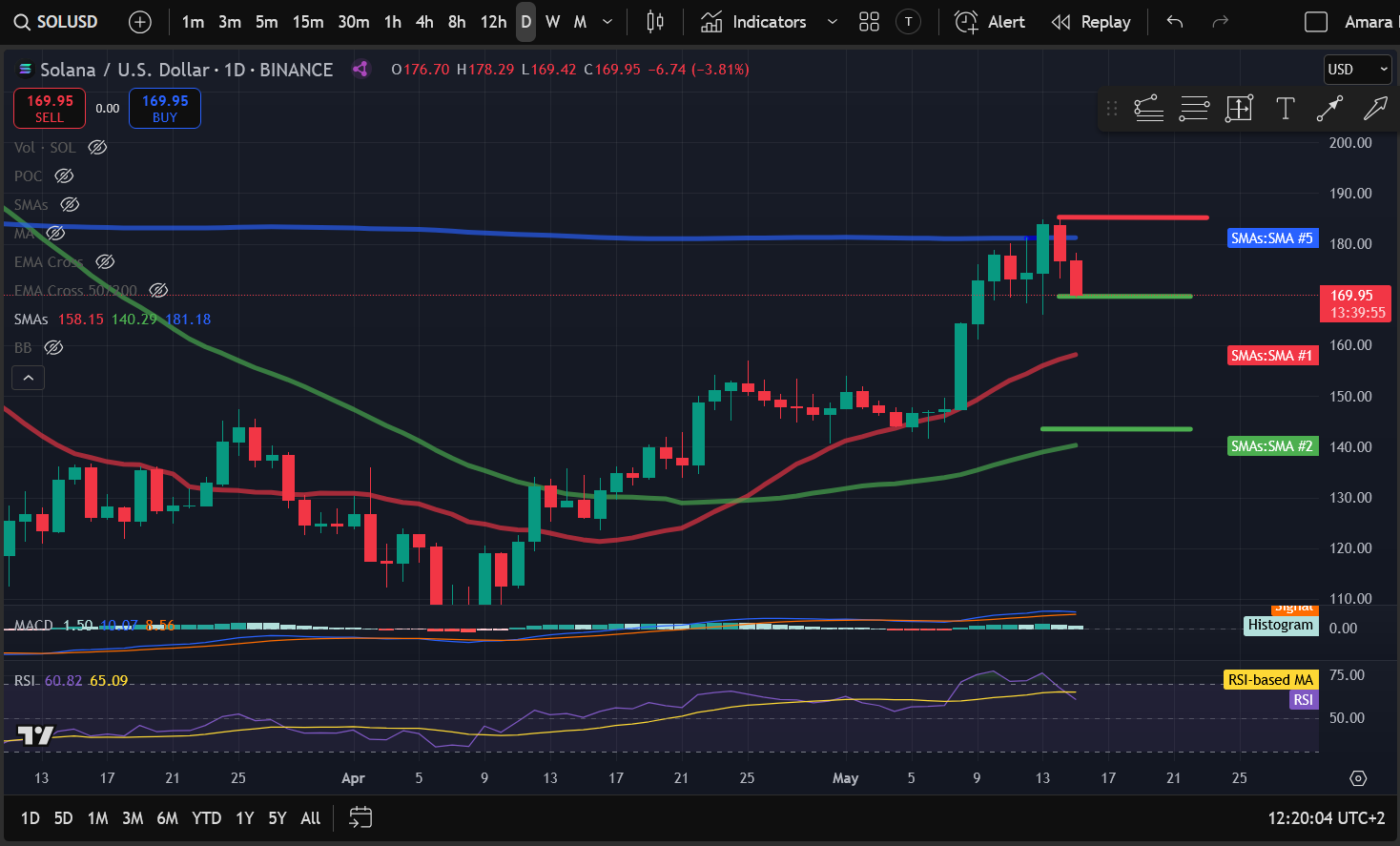Select the two-point line tool icon

(x=1329, y=109)
